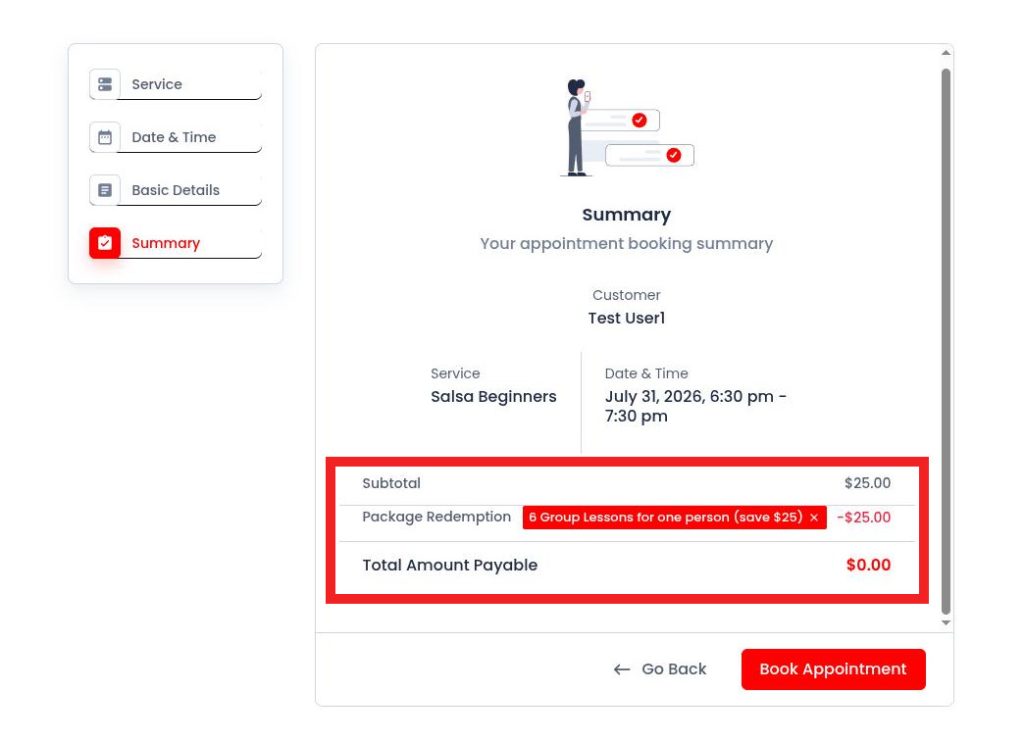
Task: Remove the redeemed package via x icon
Action: (x=814, y=517)
